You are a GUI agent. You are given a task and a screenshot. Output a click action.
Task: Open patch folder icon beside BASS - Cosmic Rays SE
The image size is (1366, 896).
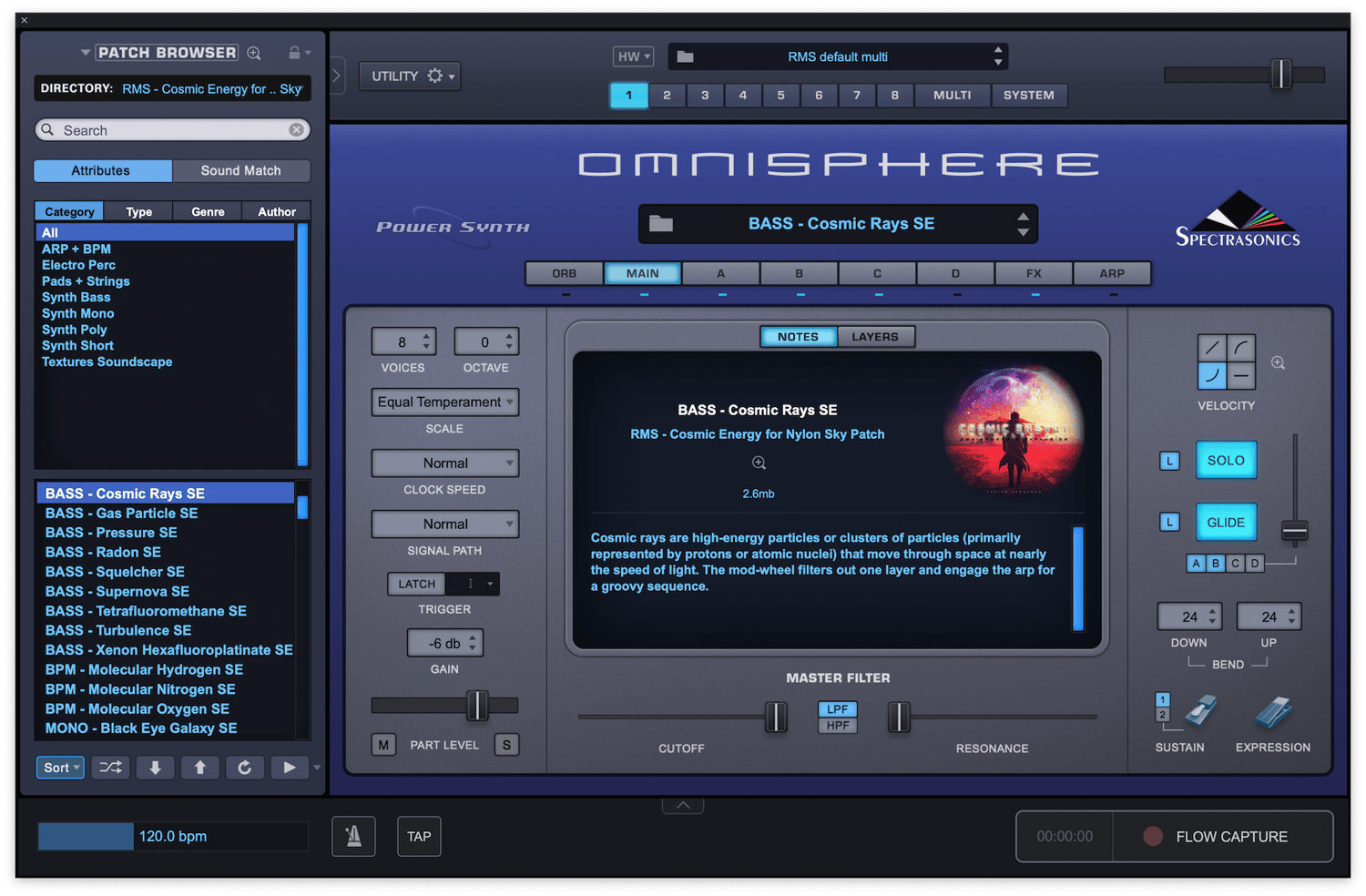(x=661, y=224)
